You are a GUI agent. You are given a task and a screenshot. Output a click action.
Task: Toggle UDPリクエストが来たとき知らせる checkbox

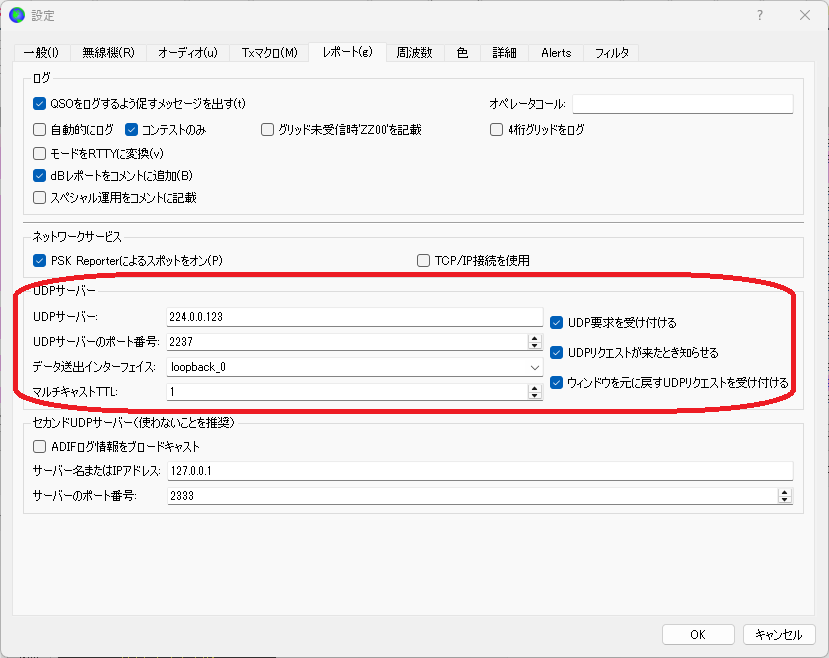[556, 353]
